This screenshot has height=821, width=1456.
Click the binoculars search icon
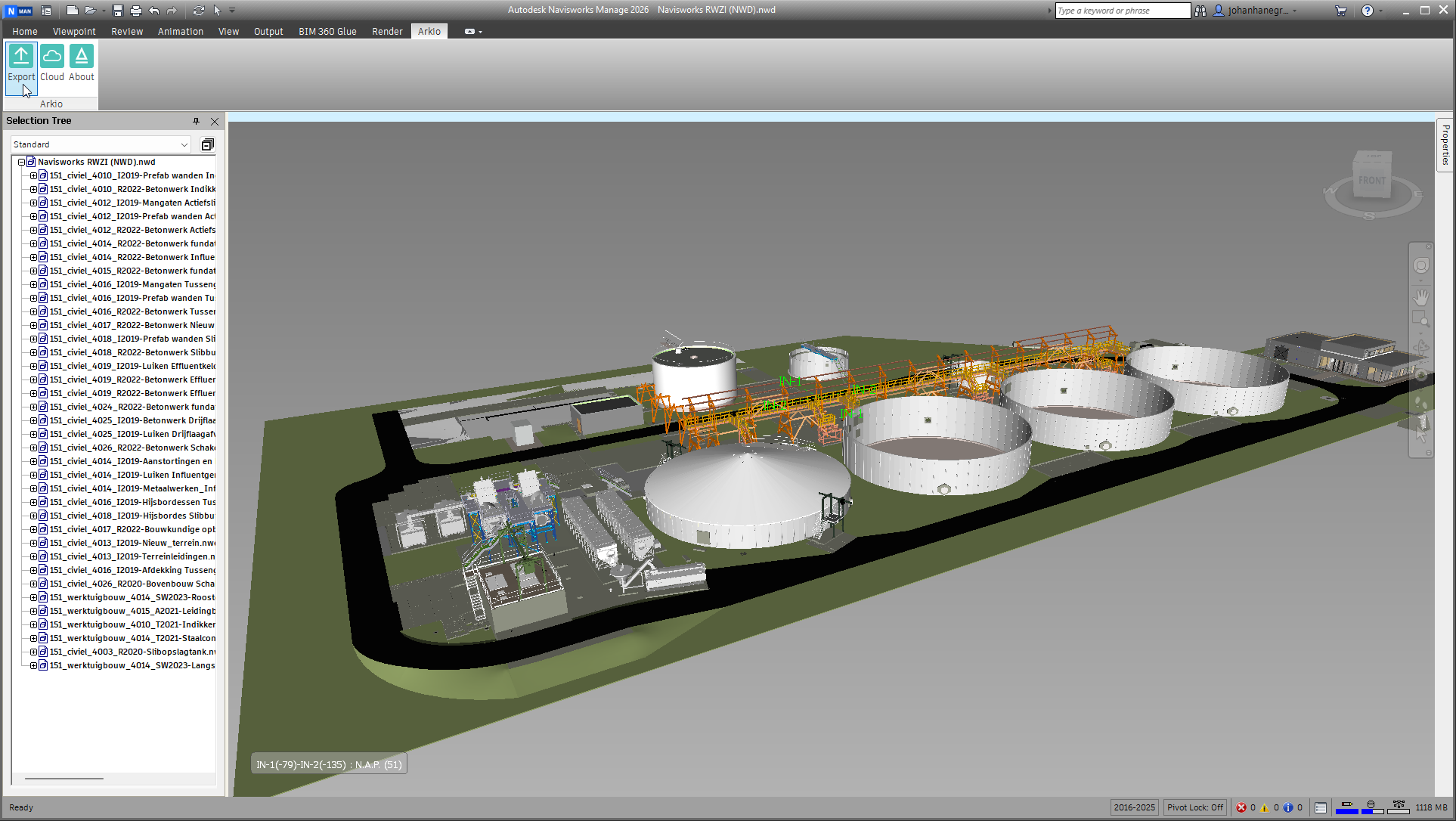(1200, 11)
